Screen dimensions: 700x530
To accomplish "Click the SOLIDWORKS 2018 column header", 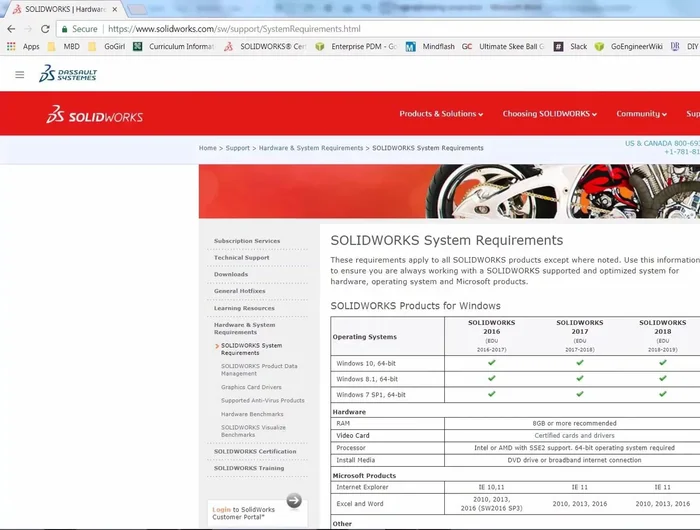I will tap(662, 336).
